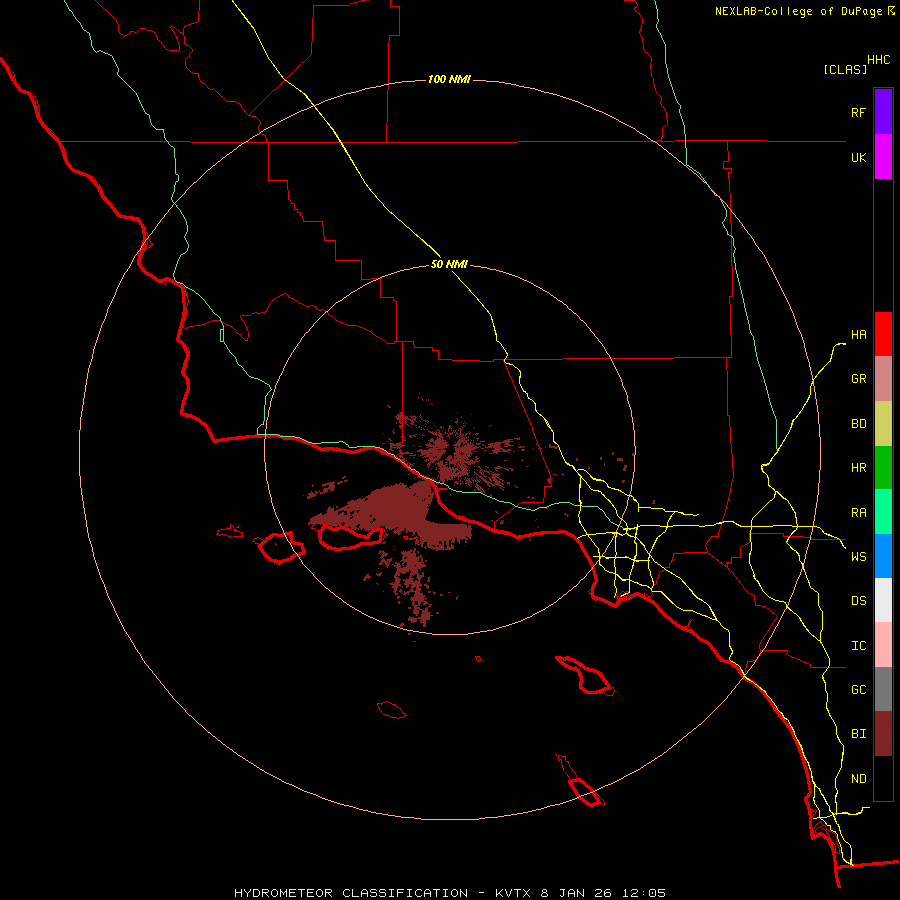Click the UK legend label

tap(858, 157)
